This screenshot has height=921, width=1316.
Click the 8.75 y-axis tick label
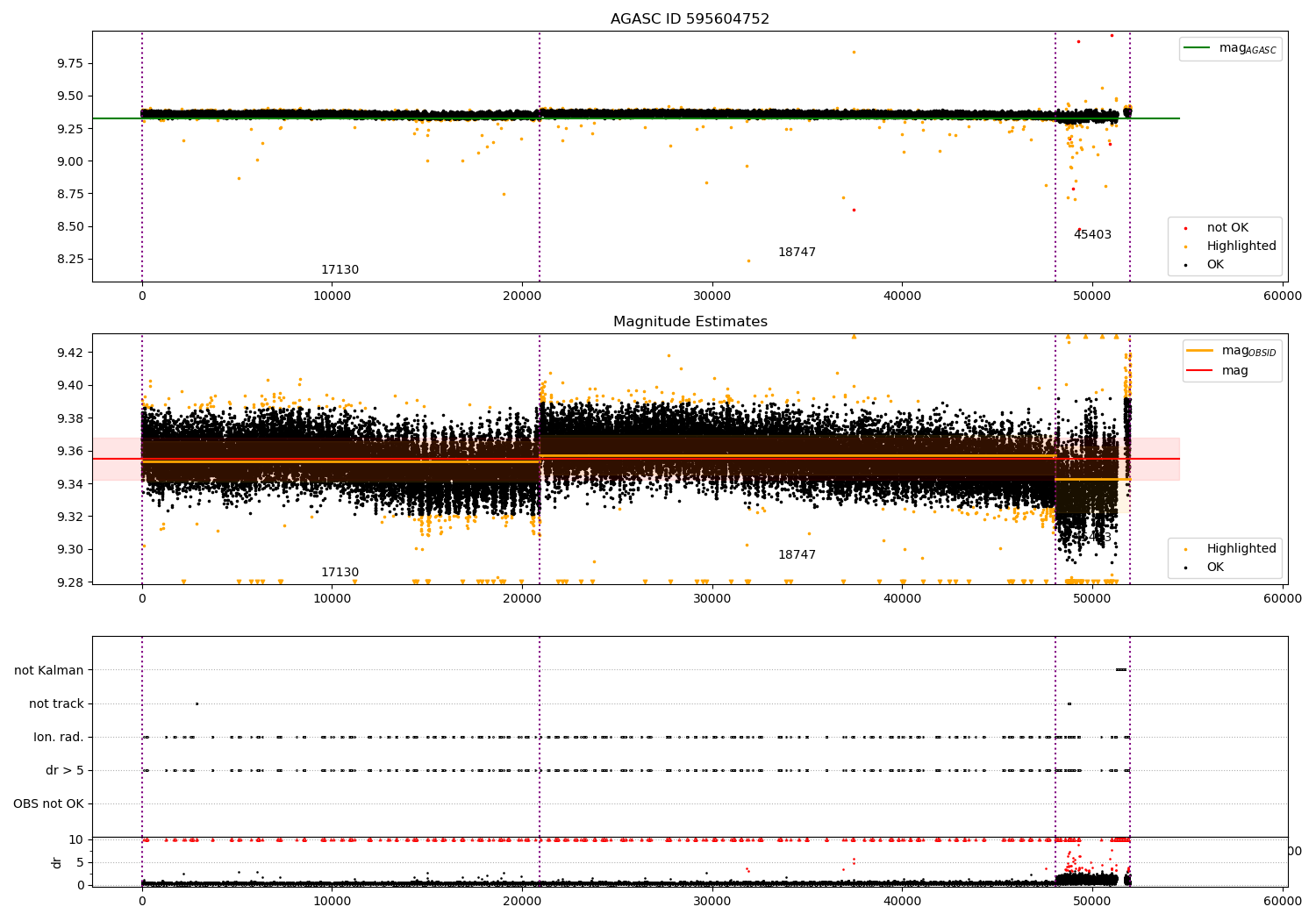click(70, 194)
